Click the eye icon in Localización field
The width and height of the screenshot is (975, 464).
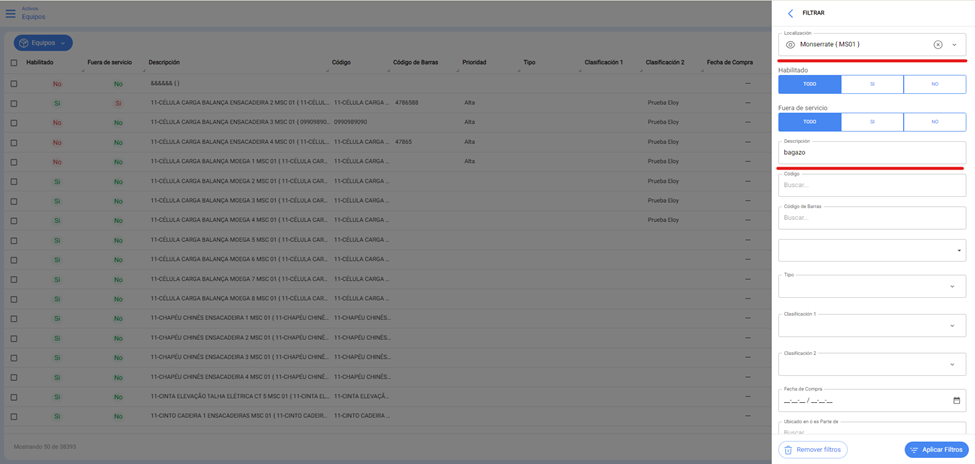click(790, 45)
